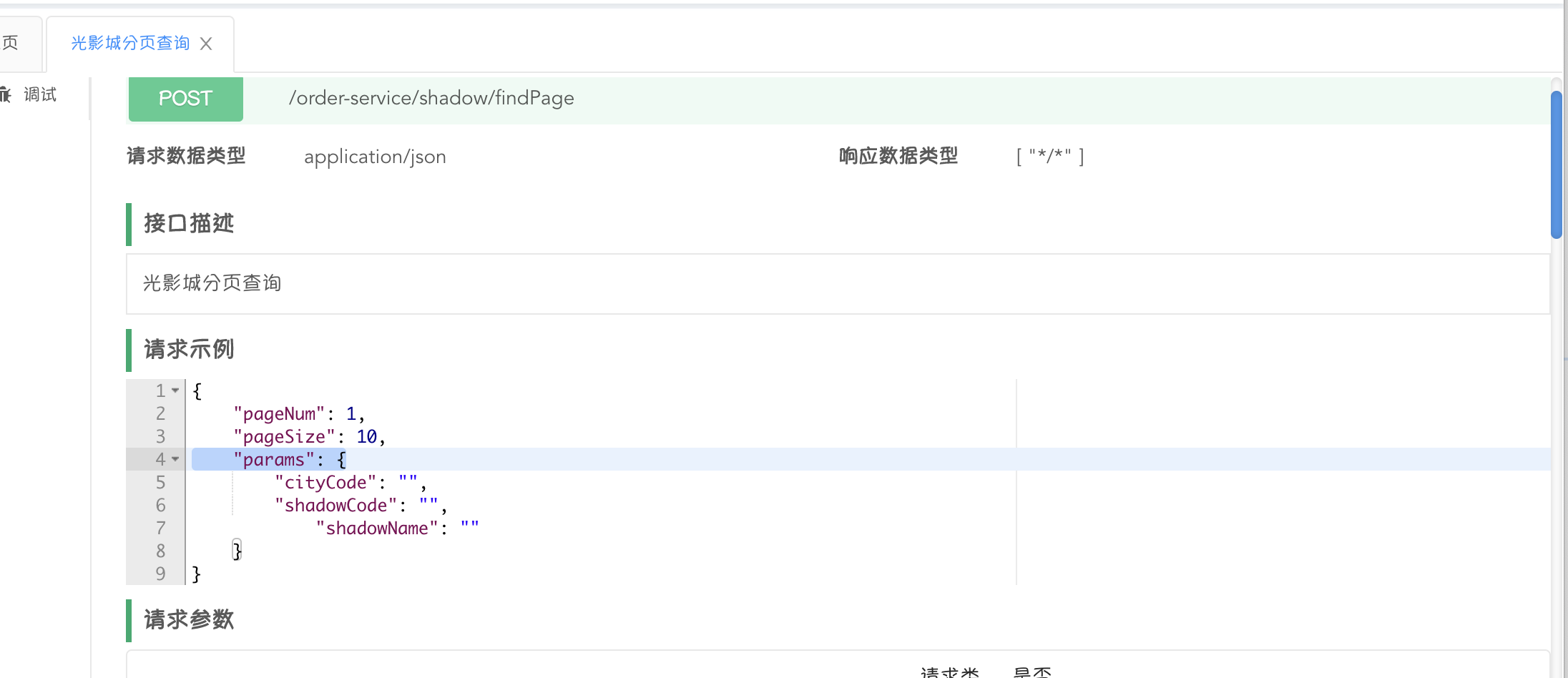Click the 响应数据类型 label

pyautogui.click(x=898, y=156)
